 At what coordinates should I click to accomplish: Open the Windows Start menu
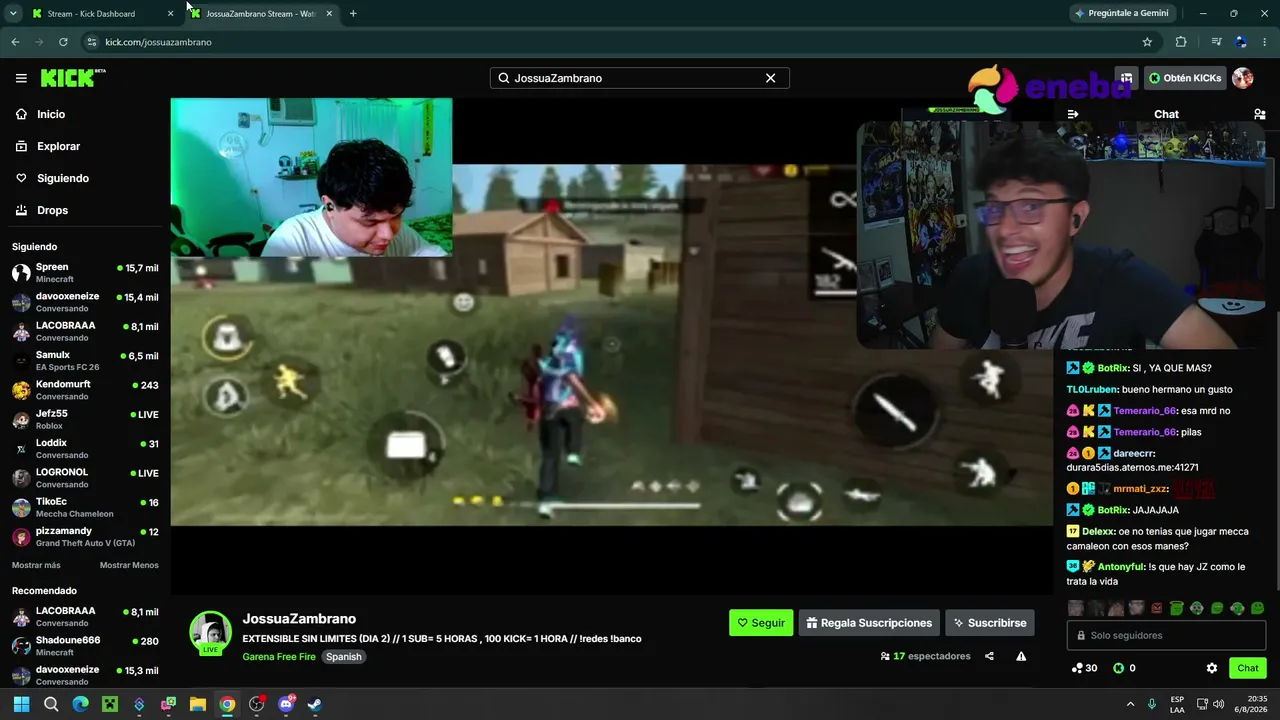[x=21, y=704]
